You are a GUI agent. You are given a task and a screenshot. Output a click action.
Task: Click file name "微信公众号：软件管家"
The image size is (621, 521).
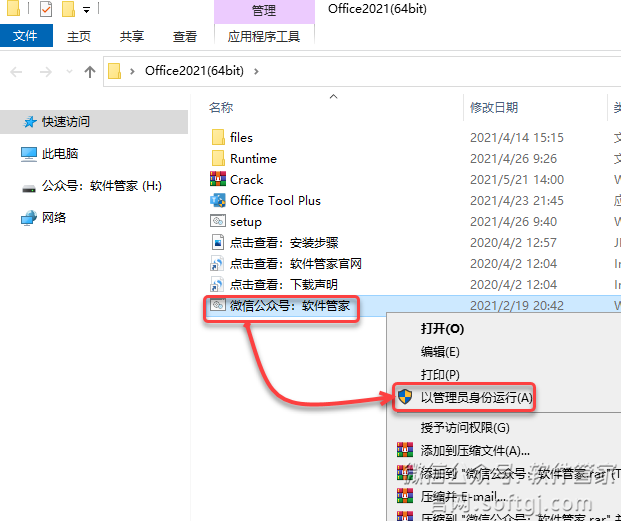pos(290,306)
